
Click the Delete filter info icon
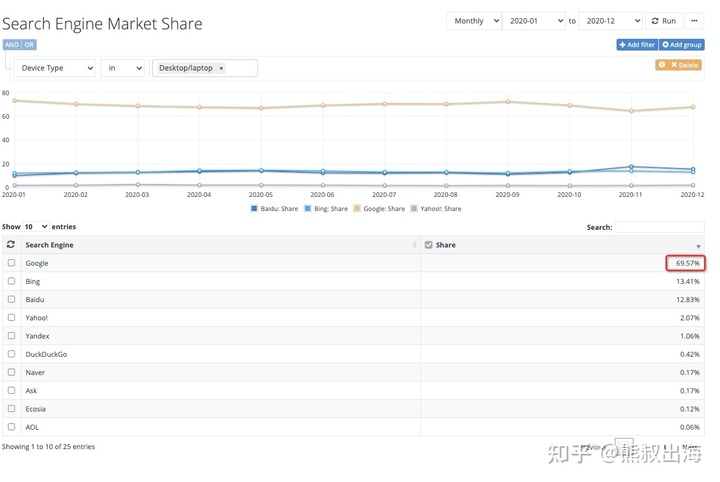[662, 65]
